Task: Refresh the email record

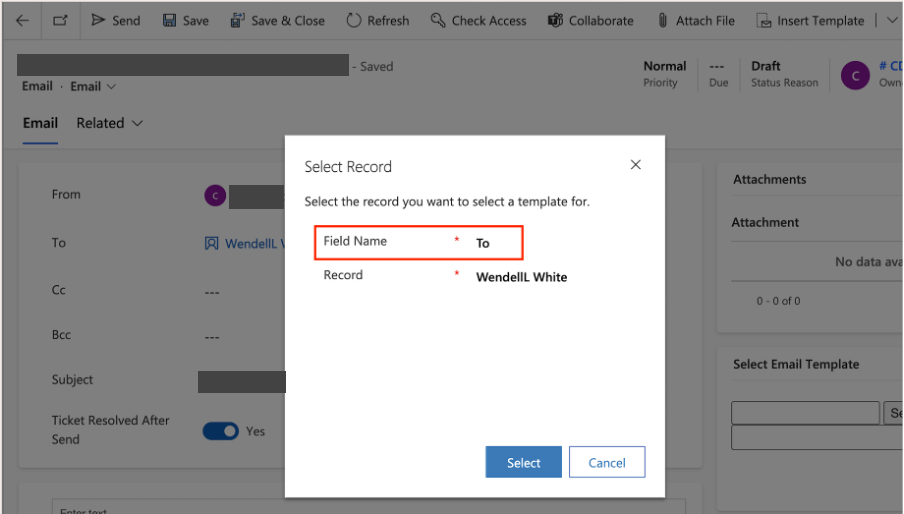Action: pos(378,21)
